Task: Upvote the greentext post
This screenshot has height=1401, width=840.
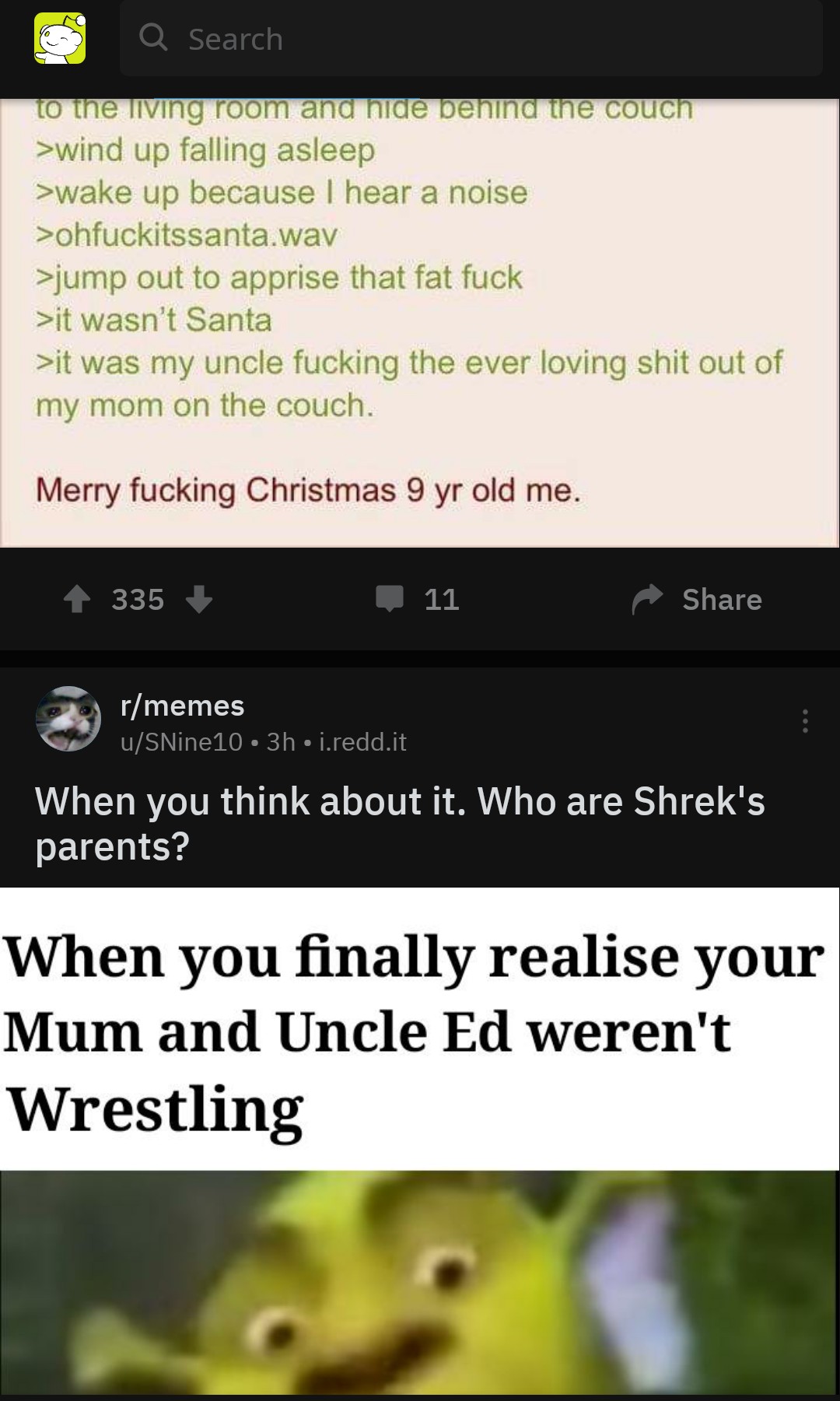Action: tap(77, 599)
